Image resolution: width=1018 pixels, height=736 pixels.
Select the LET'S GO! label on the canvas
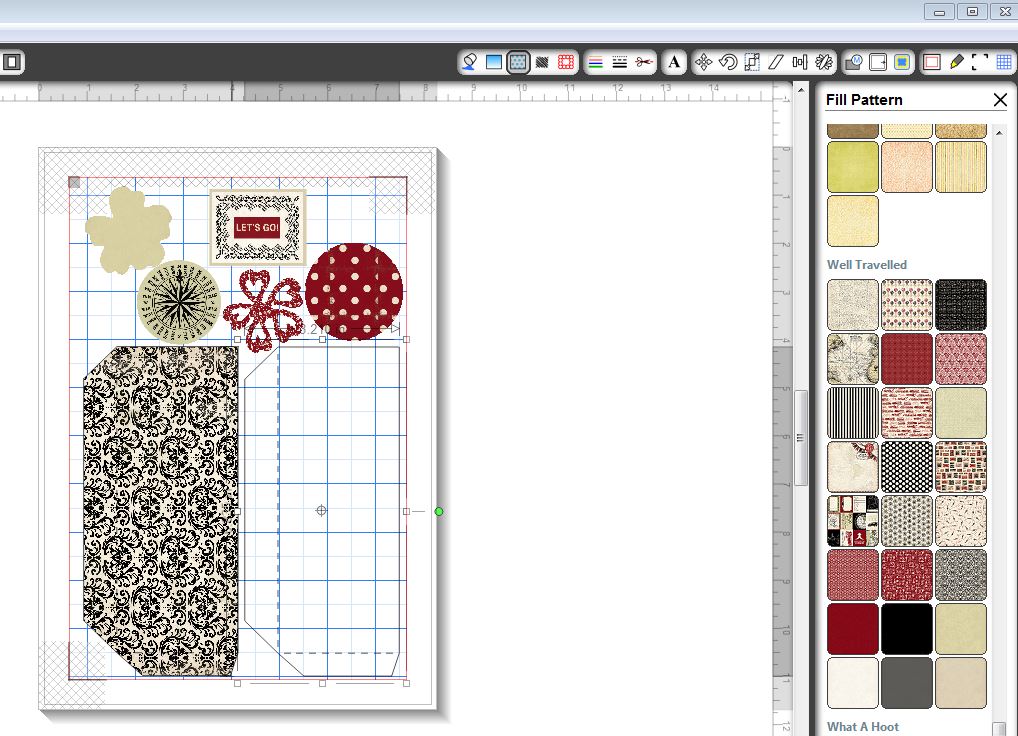tap(257, 227)
